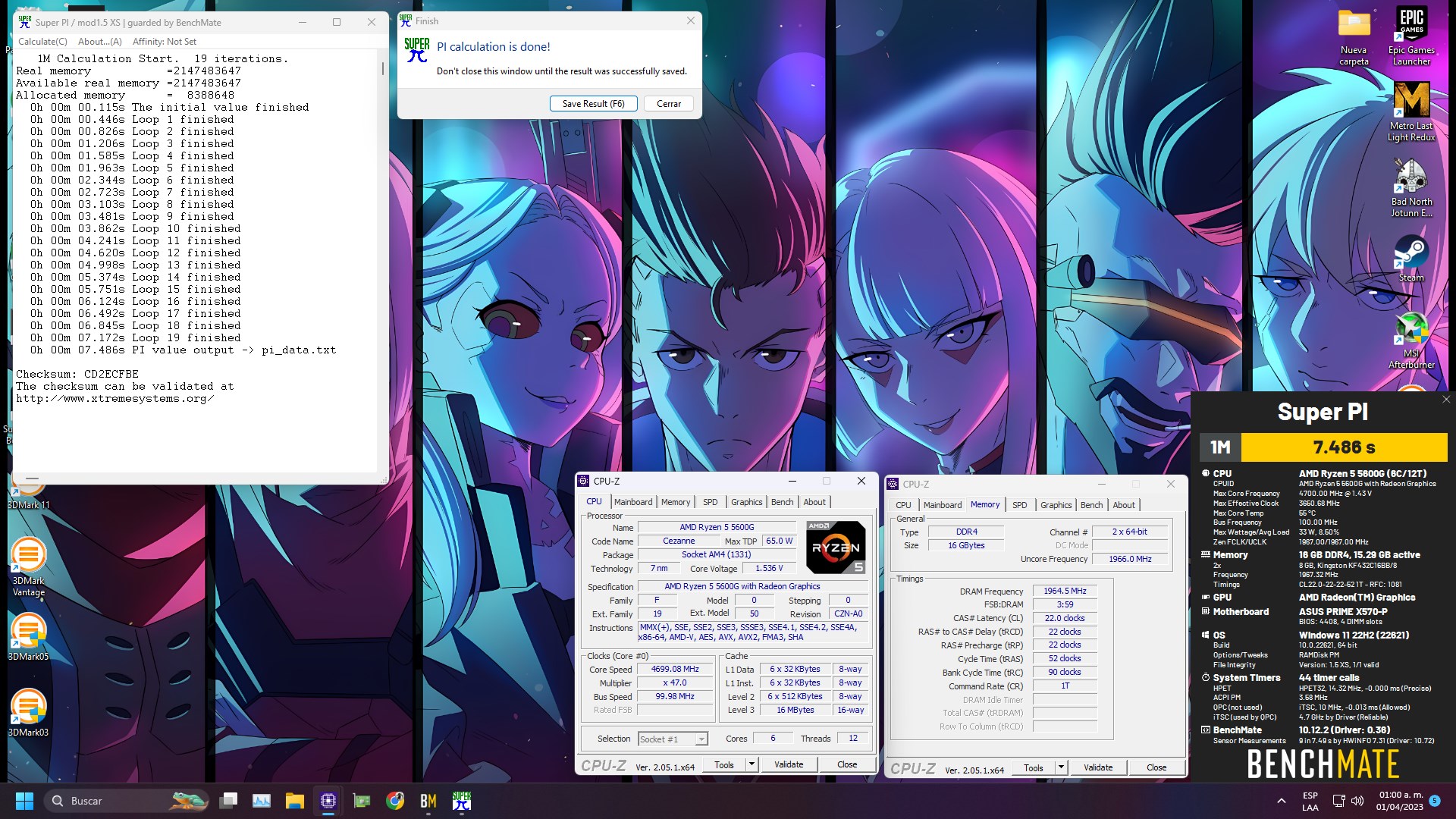Show hidden system tray icons
1456x819 pixels.
click(1282, 801)
